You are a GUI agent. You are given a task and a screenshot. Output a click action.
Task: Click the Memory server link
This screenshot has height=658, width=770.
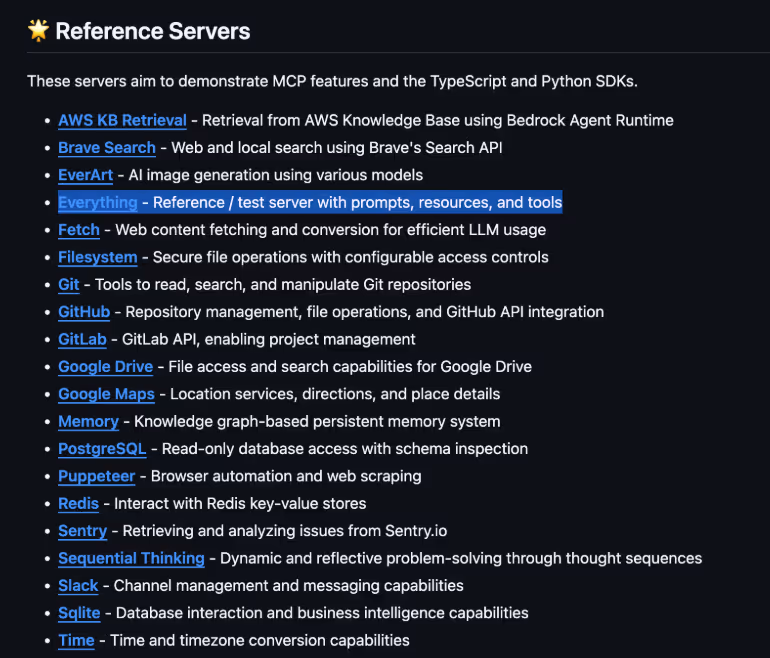click(x=88, y=422)
